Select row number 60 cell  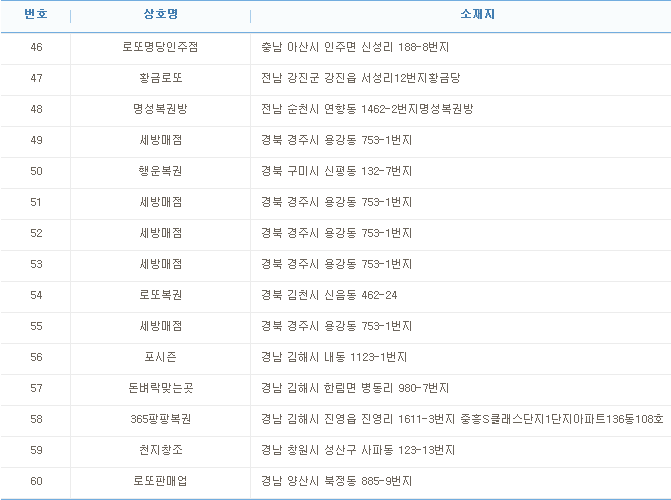(36, 482)
